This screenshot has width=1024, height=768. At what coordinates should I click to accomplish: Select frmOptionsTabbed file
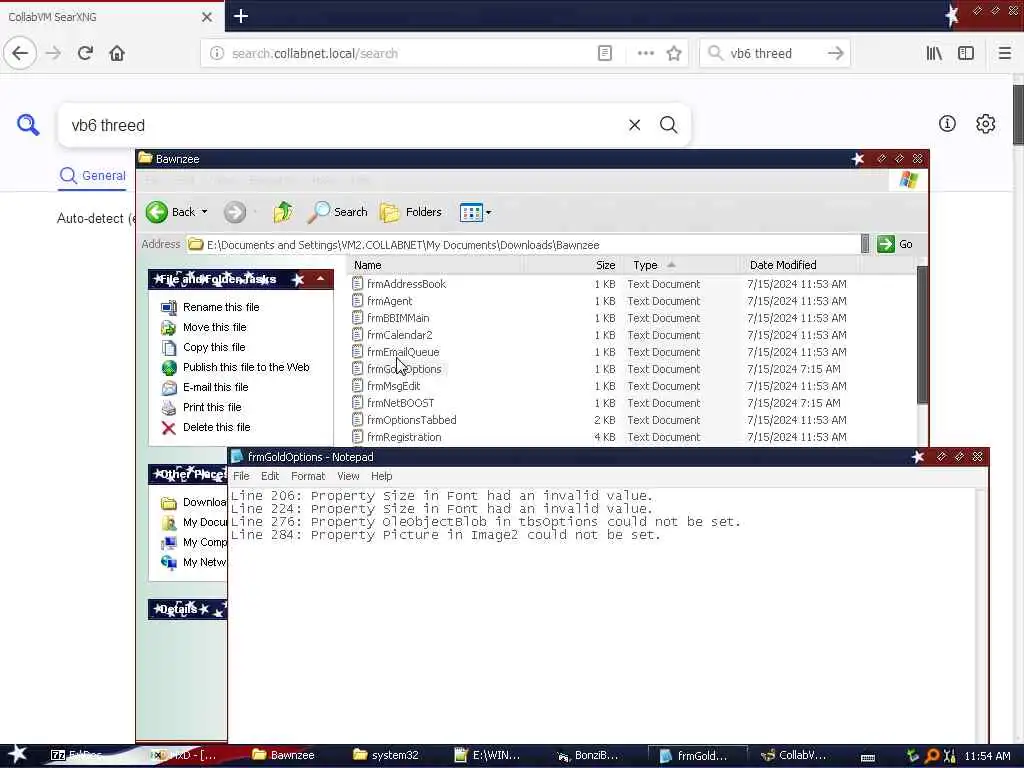tap(411, 420)
